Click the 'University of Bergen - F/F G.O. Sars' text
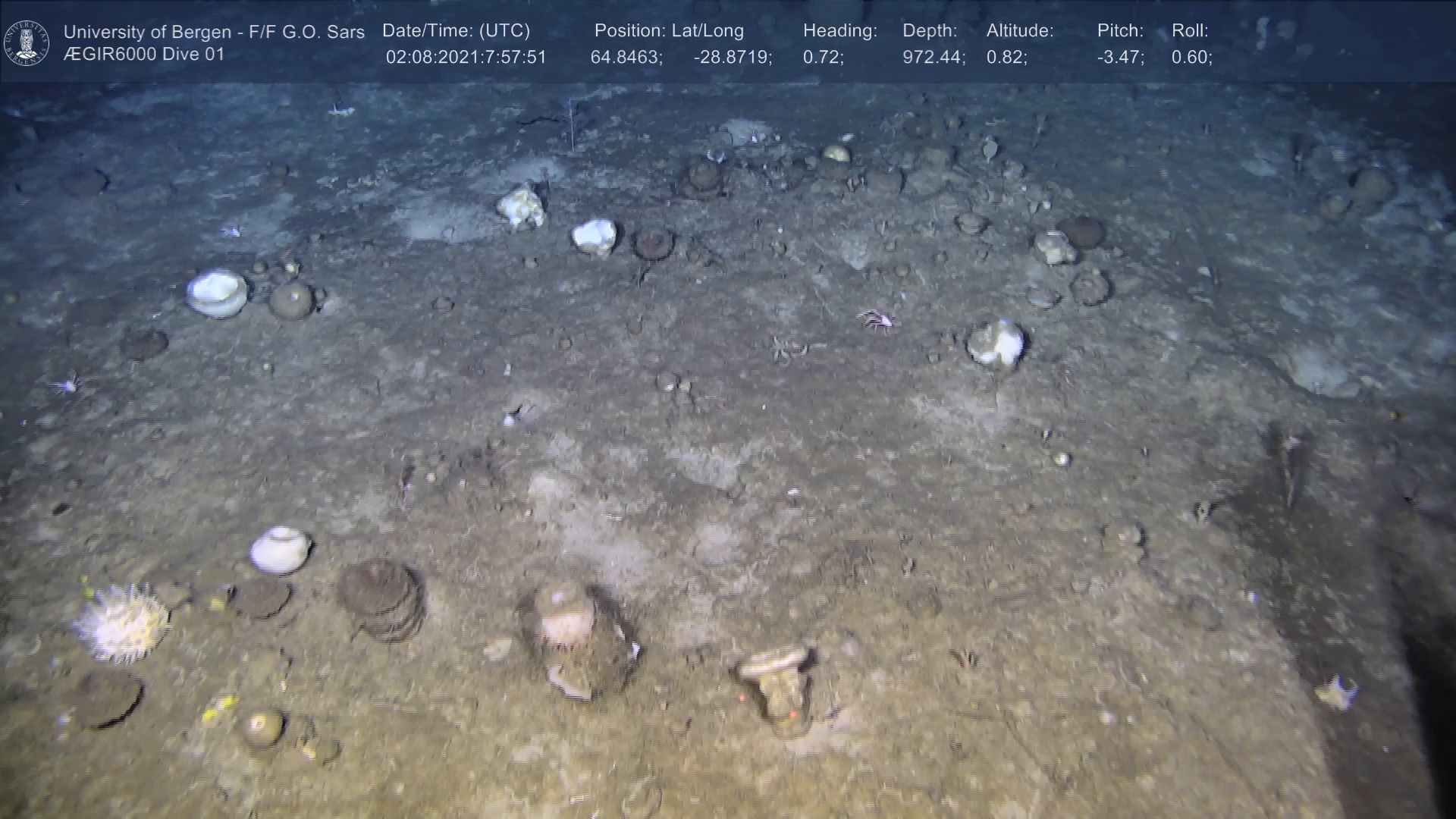 214,32
